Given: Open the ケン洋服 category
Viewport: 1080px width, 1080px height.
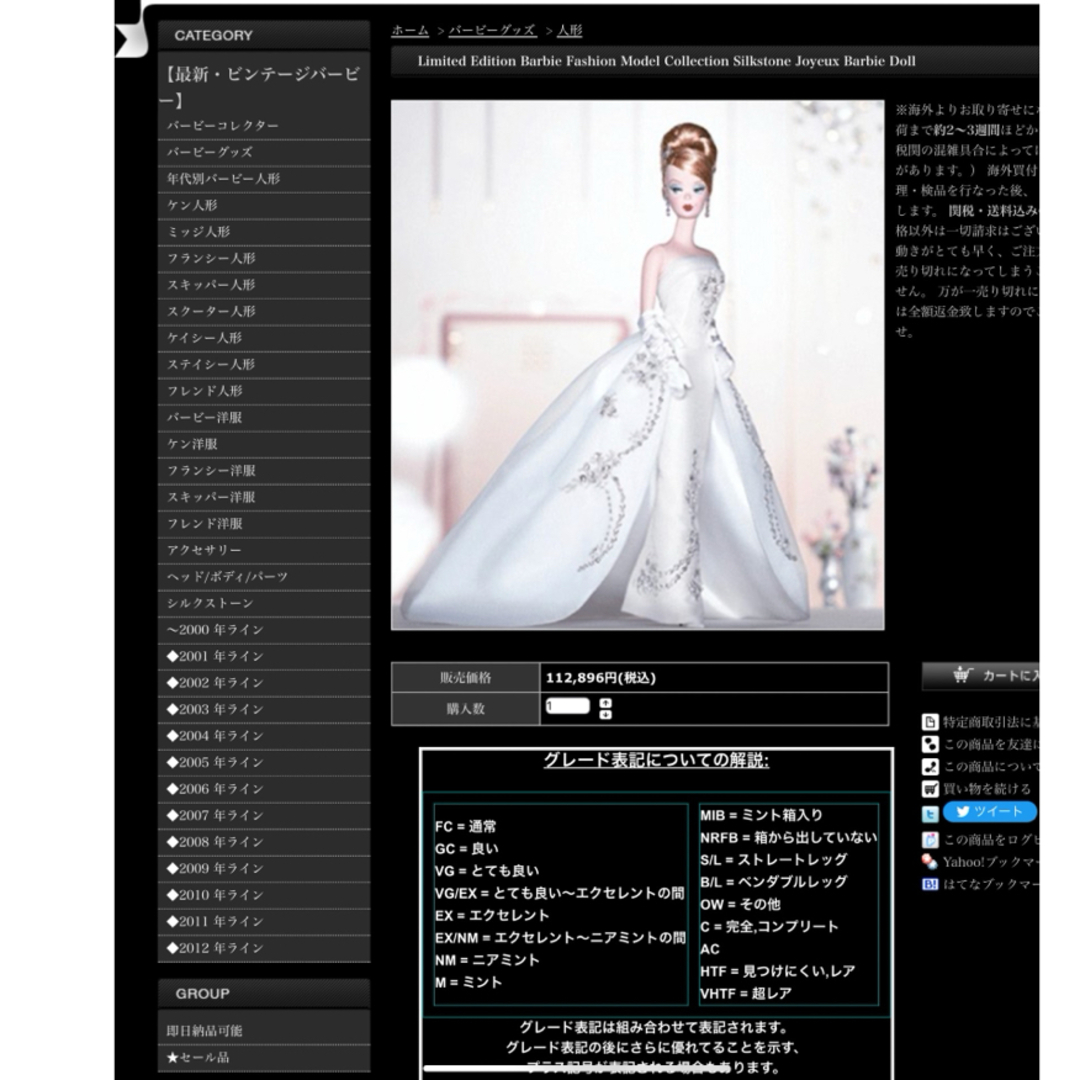Looking at the screenshot, I should pos(264,444).
